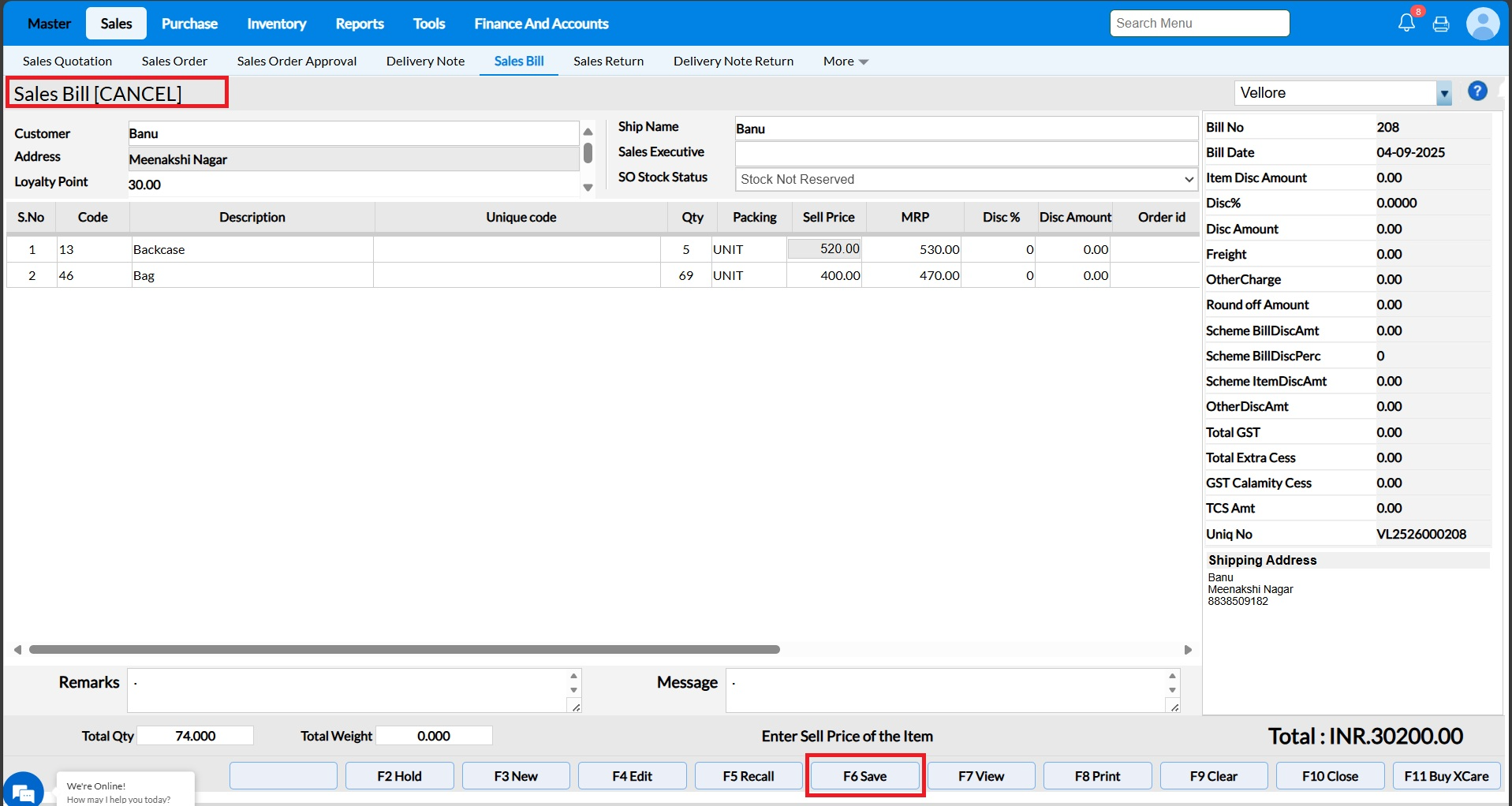This screenshot has height=806, width=1512.
Task: Open the notifications bell icon
Action: point(1406,23)
